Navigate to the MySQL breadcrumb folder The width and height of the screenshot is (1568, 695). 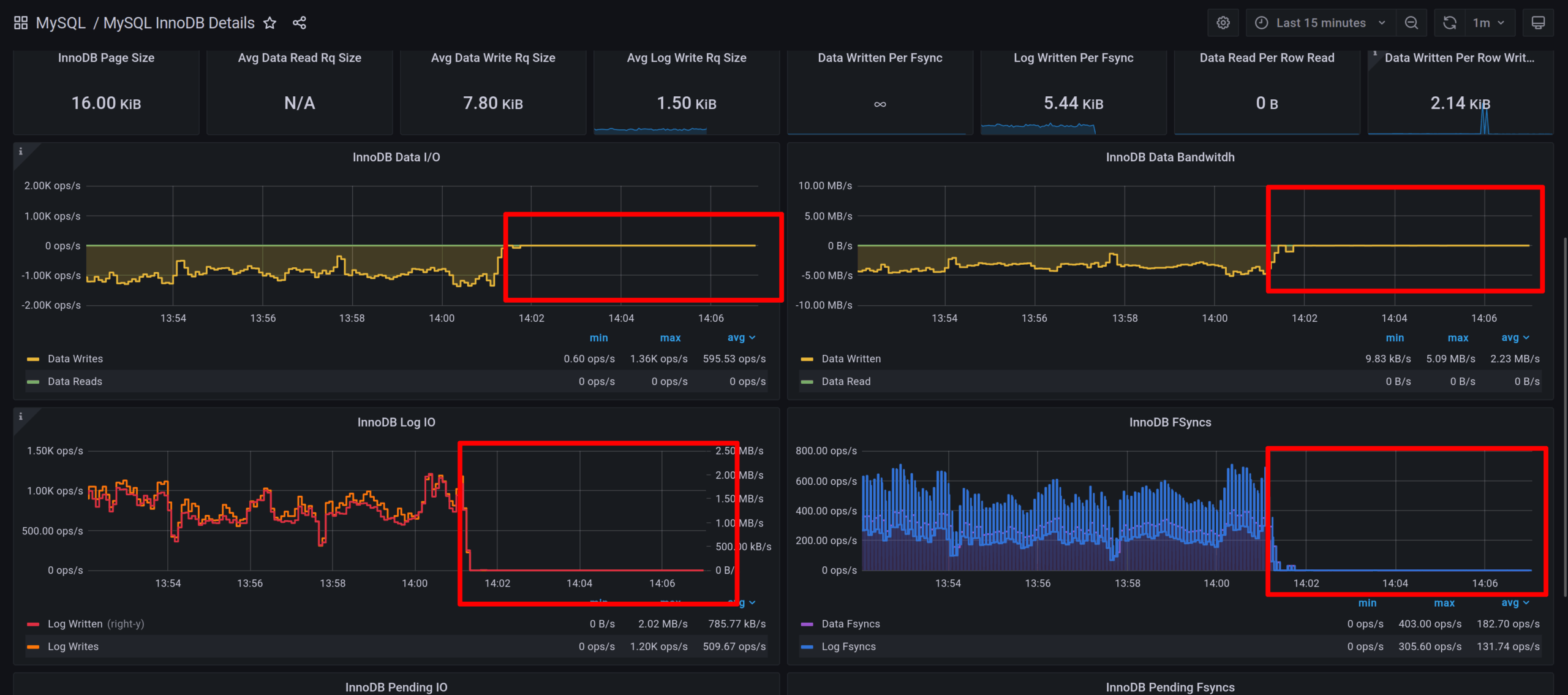[x=60, y=22]
